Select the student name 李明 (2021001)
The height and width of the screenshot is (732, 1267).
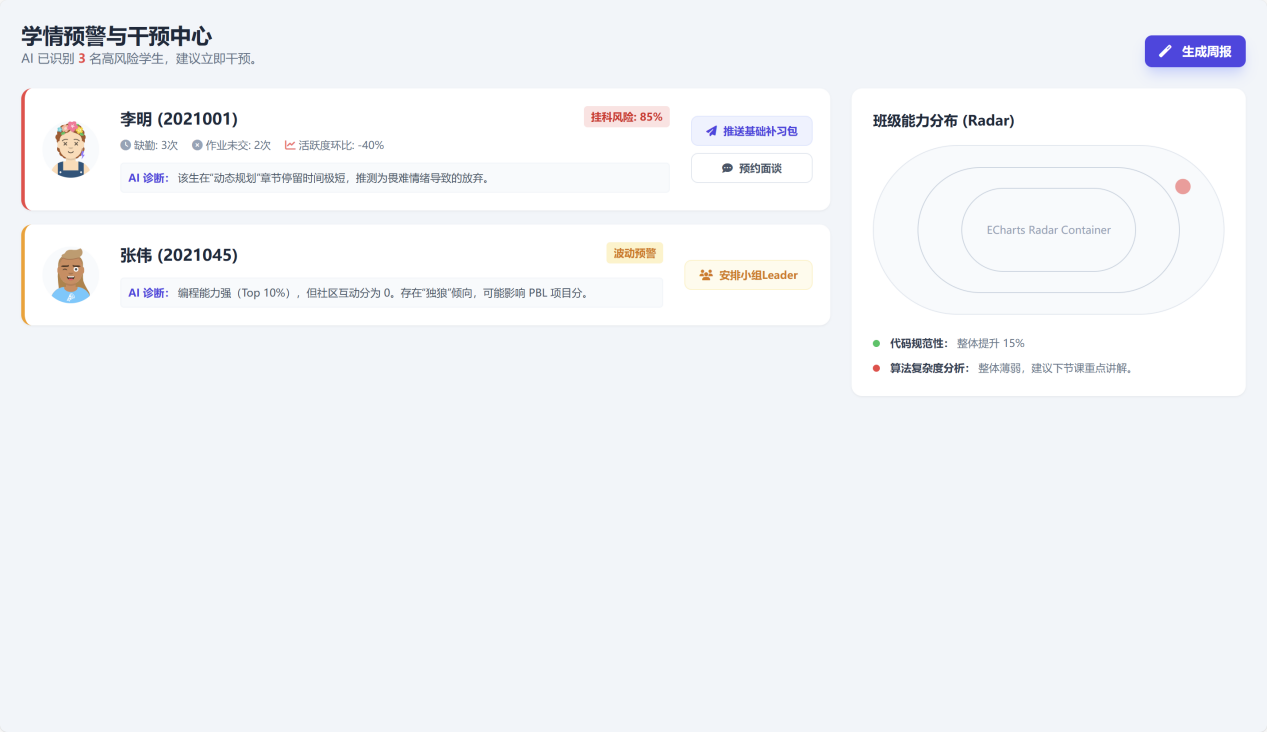point(179,119)
